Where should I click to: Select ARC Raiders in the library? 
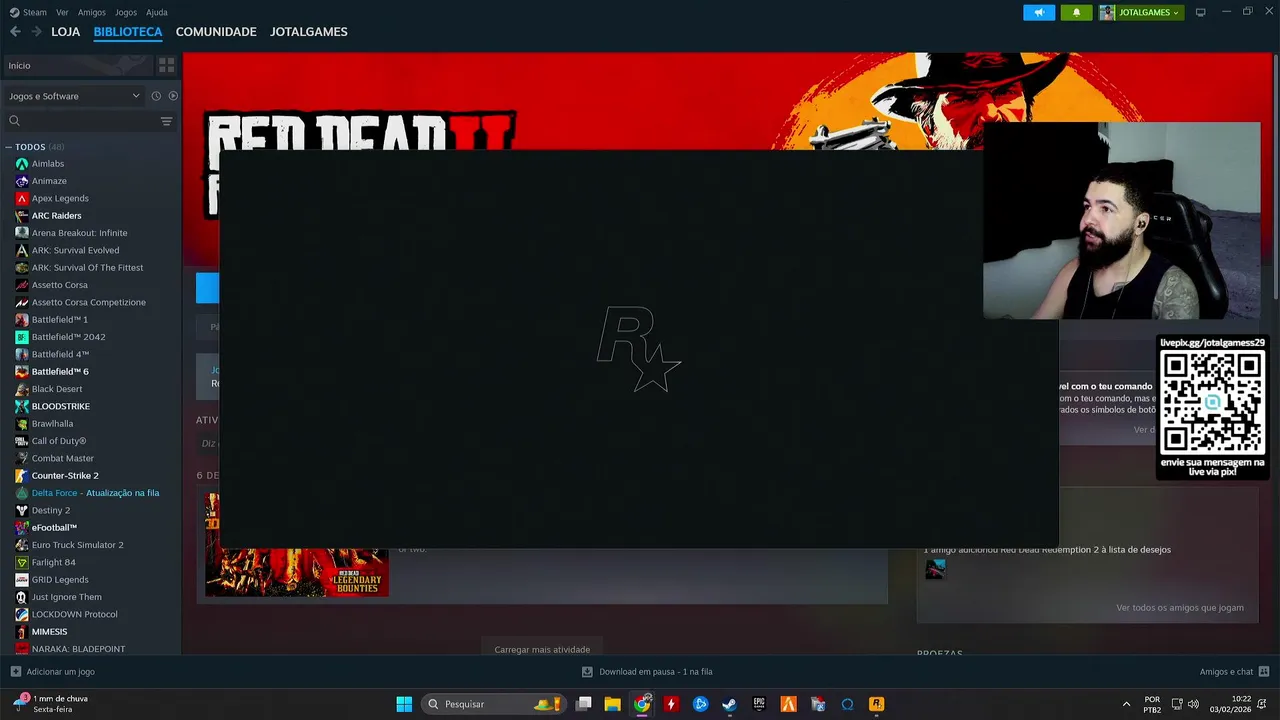[x=56, y=216]
